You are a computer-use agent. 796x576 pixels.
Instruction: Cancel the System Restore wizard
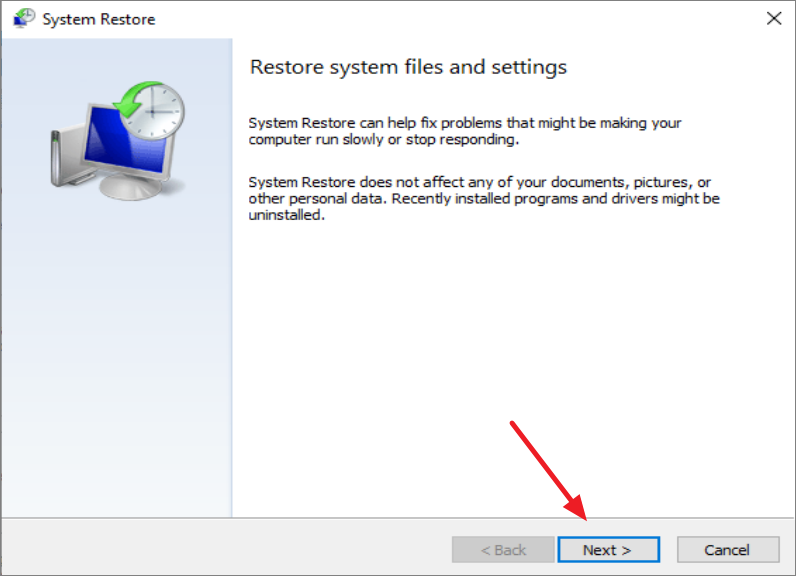tap(727, 550)
